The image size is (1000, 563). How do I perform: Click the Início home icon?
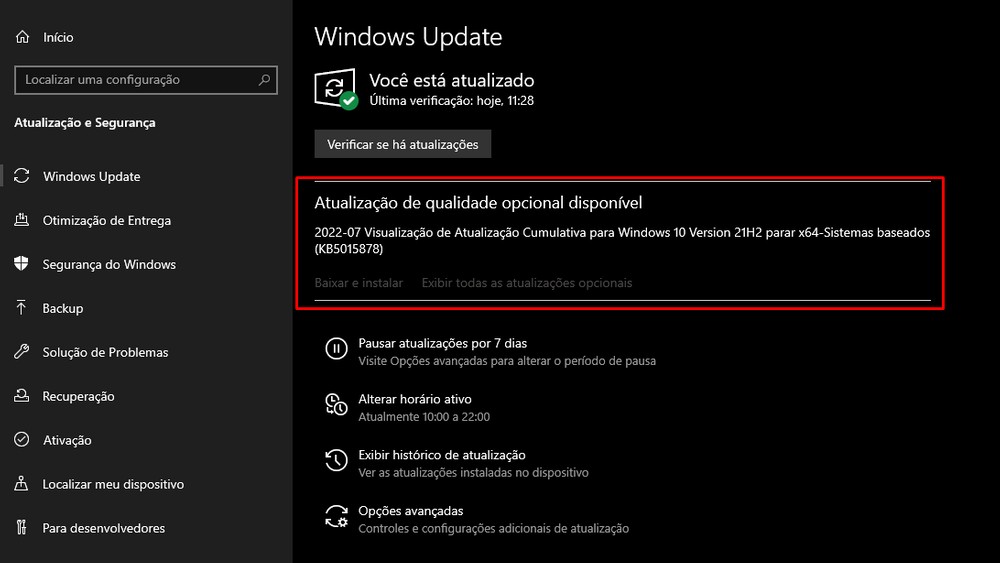point(22,37)
